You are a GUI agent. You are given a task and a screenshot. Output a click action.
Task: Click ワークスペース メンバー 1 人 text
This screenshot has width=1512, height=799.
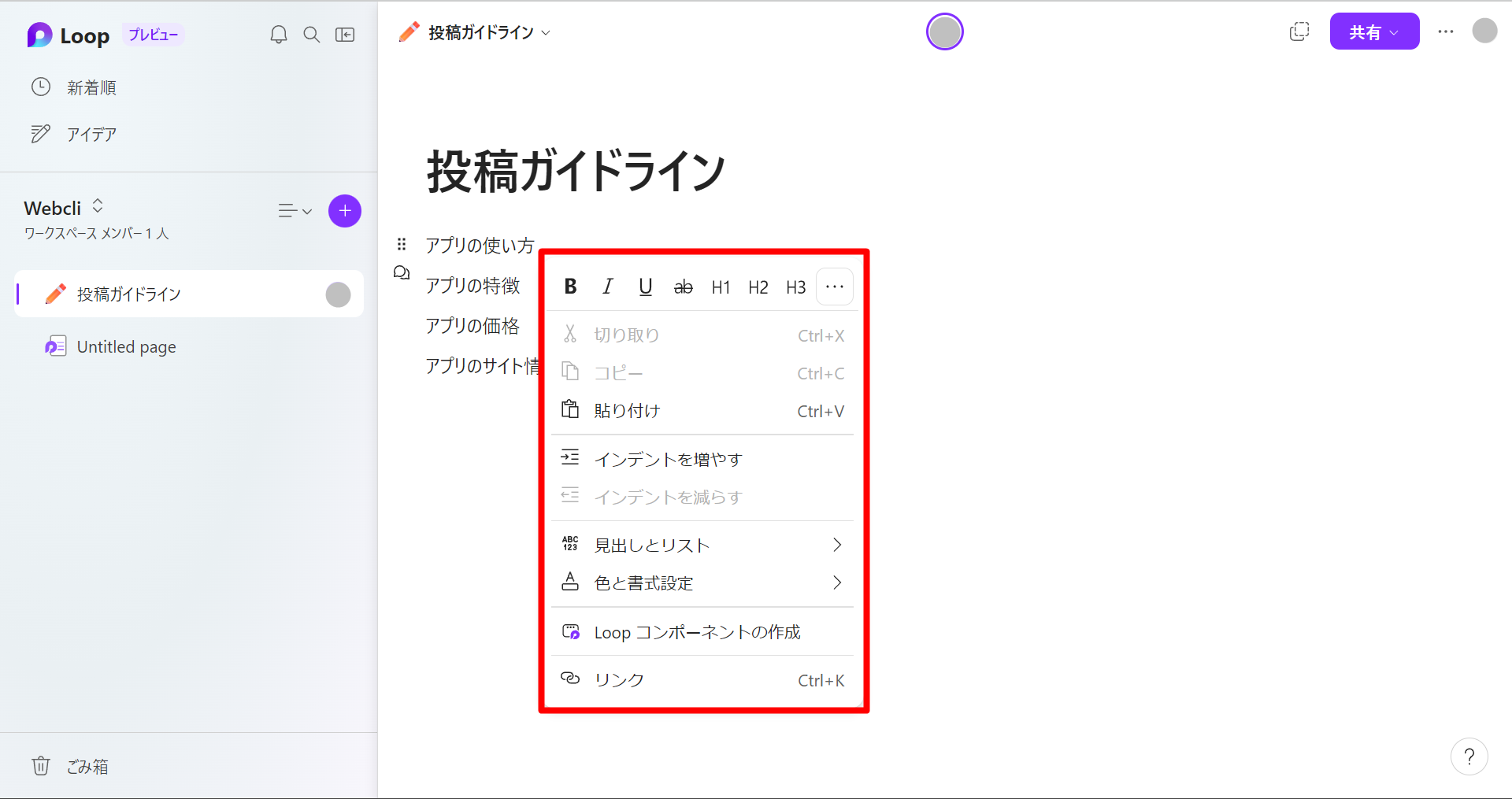pyautogui.click(x=97, y=233)
